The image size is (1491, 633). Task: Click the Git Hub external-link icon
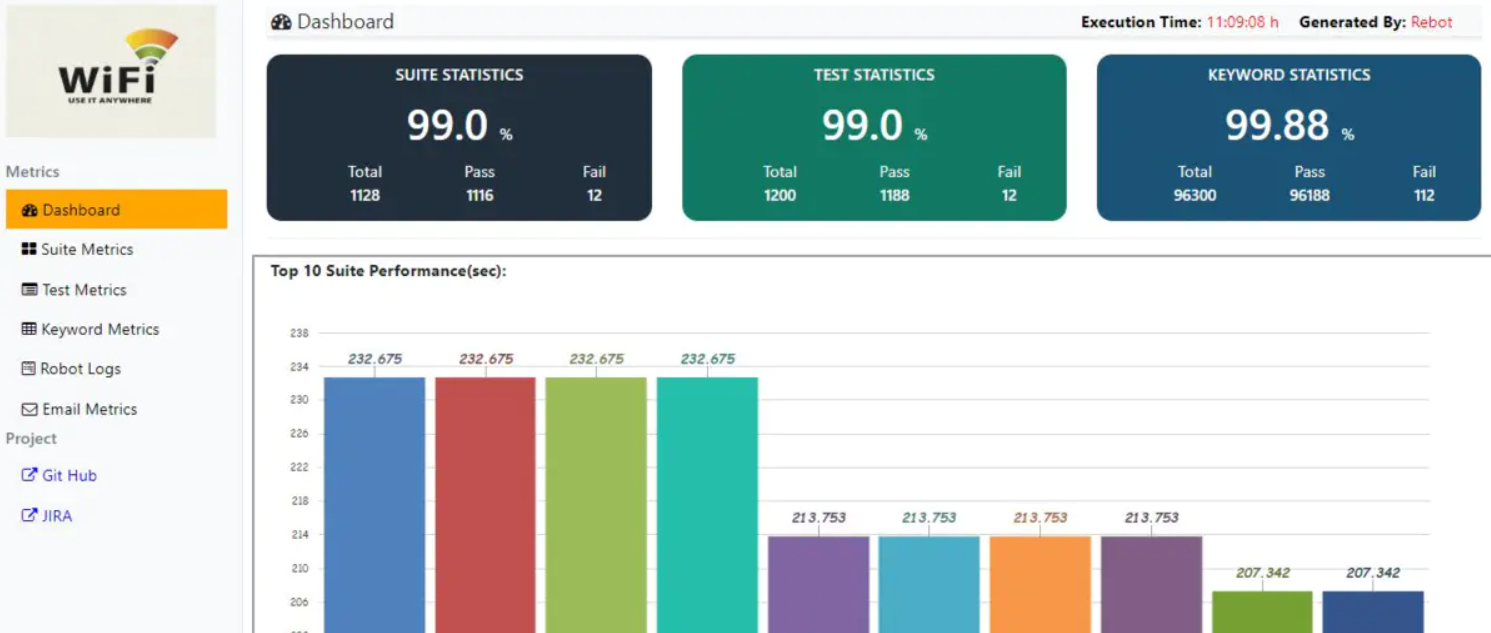tap(29, 475)
